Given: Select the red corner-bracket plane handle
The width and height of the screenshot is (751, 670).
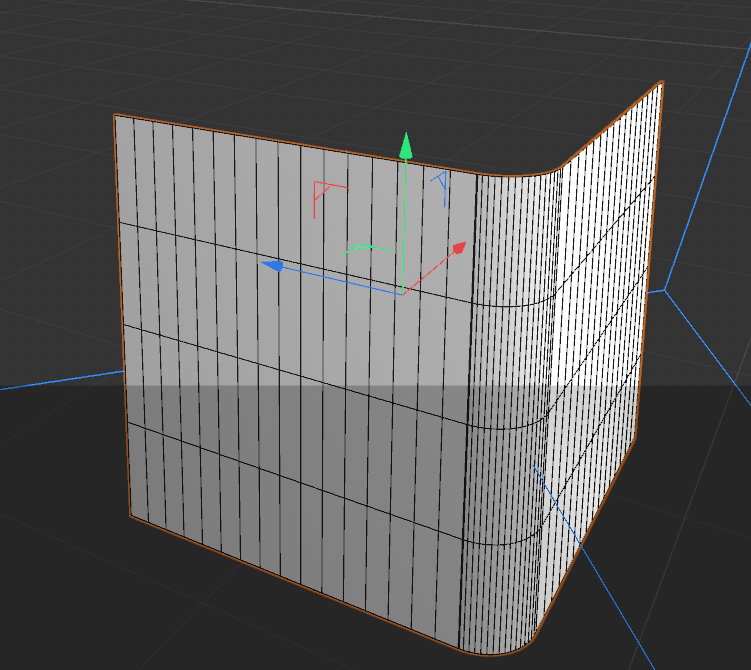Looking at the screenshot, I should coord(330,199).
